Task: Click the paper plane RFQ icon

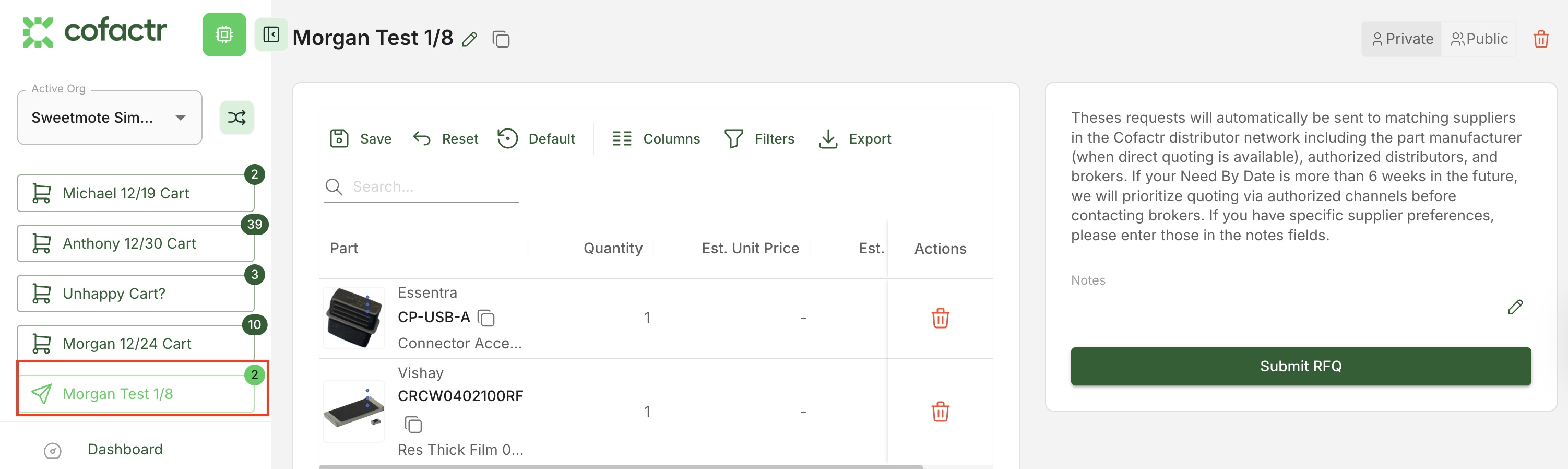Action: click(41, 394)
